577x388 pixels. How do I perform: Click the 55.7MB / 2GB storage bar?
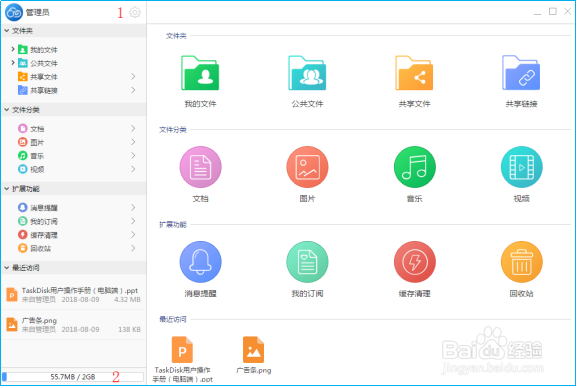click(x=73, y=377)
